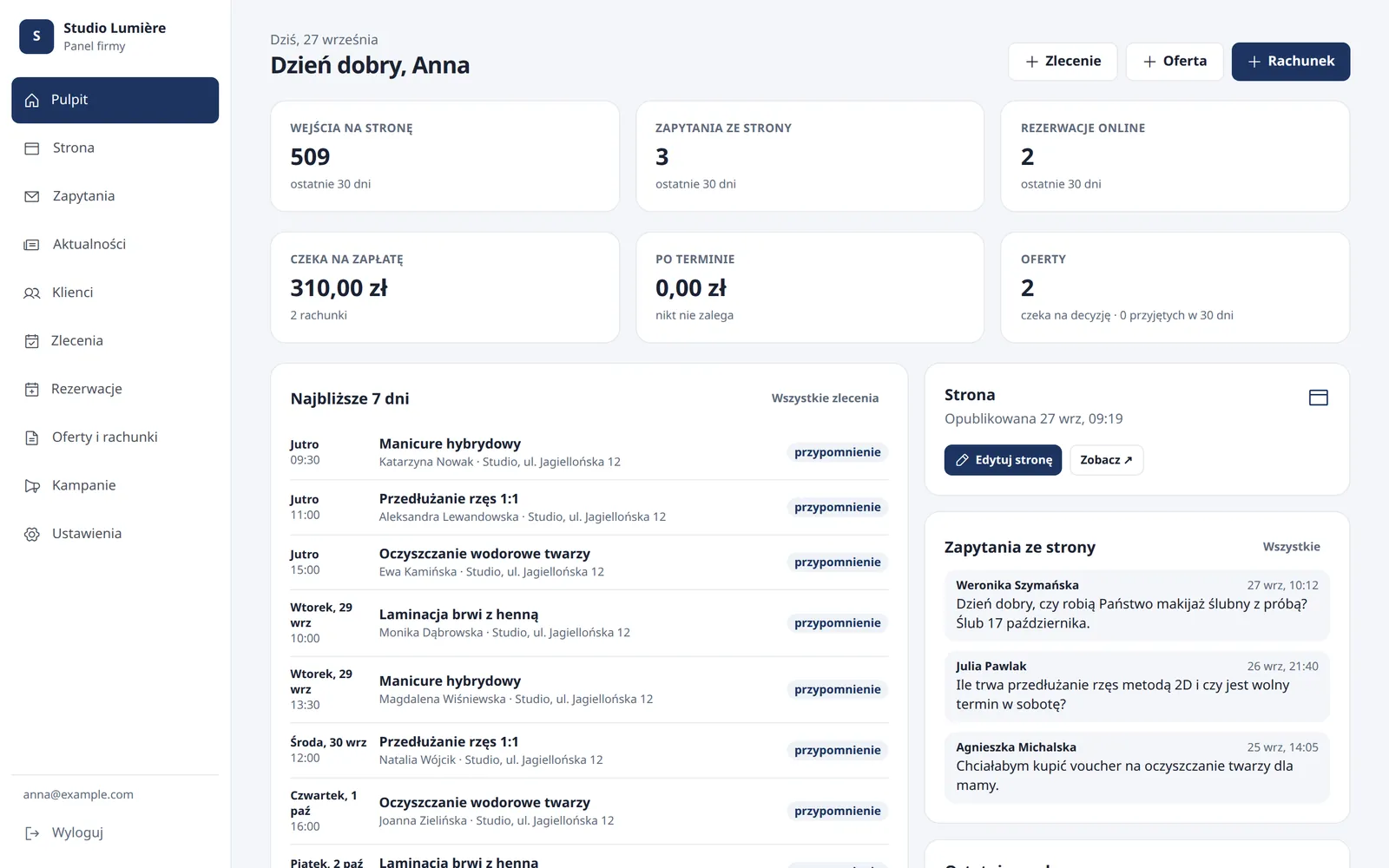Viewport: 1389px width, 868px height.
Task: Click the calendar-check icon beside Zlecenia
Action: click(32, 341)
